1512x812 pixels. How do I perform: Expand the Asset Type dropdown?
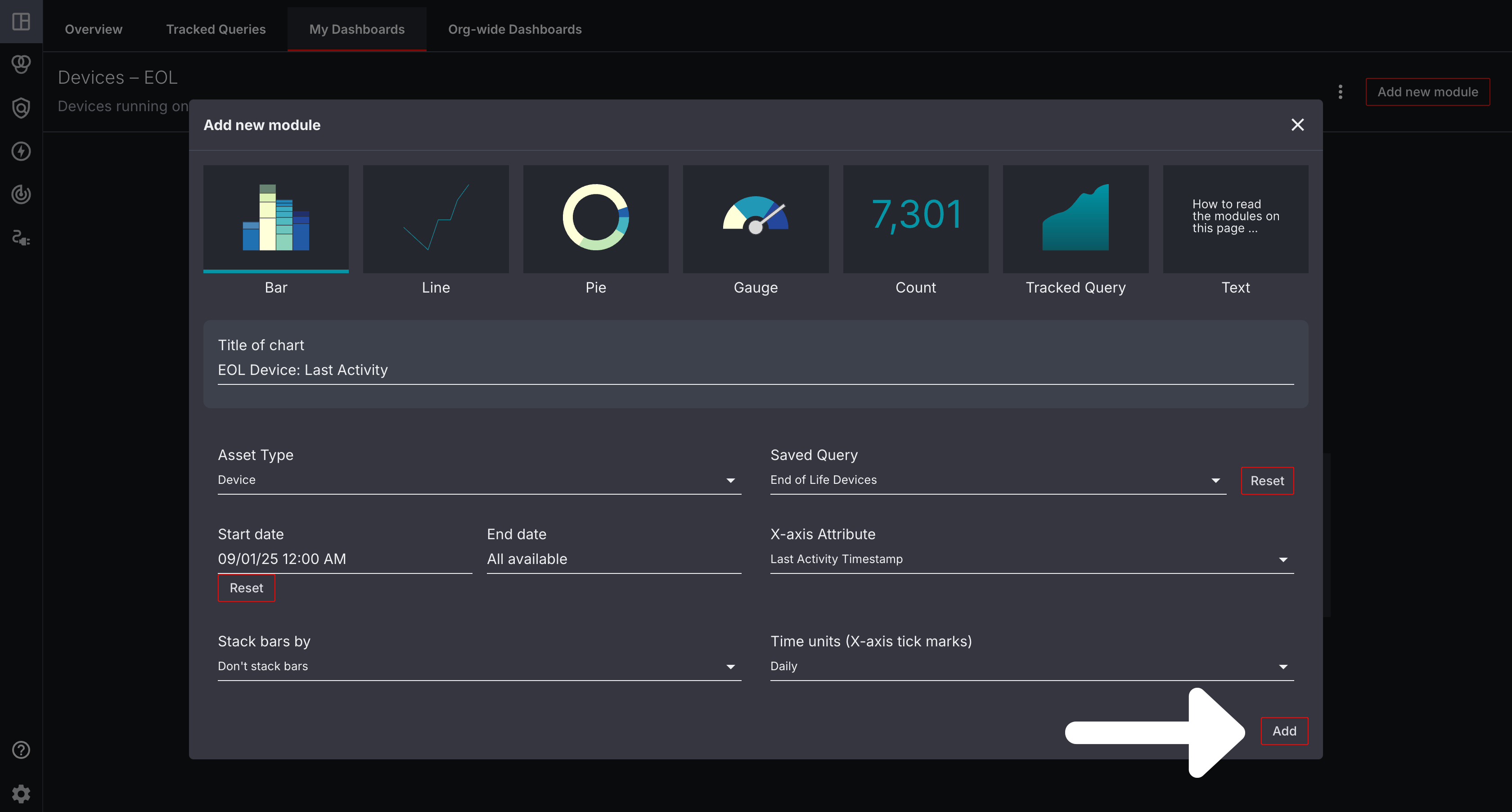[x=479, y=480]
